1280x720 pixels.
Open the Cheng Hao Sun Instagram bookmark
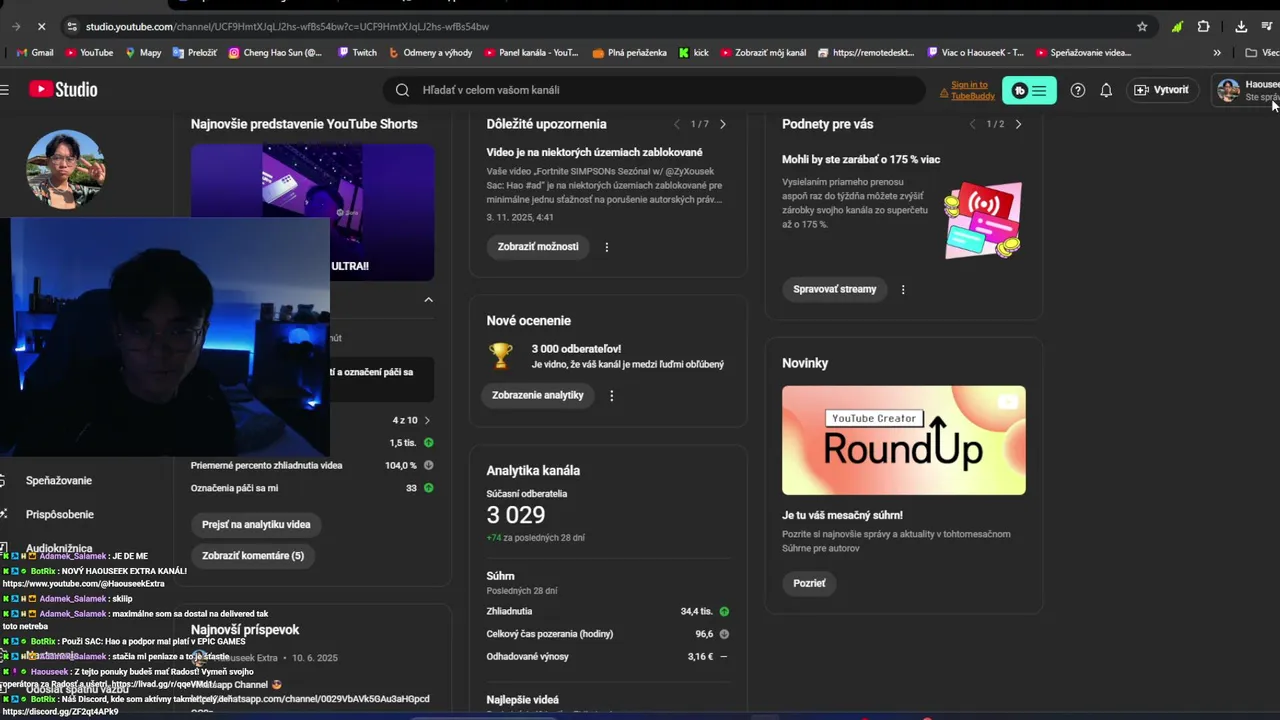click(275, 52)
